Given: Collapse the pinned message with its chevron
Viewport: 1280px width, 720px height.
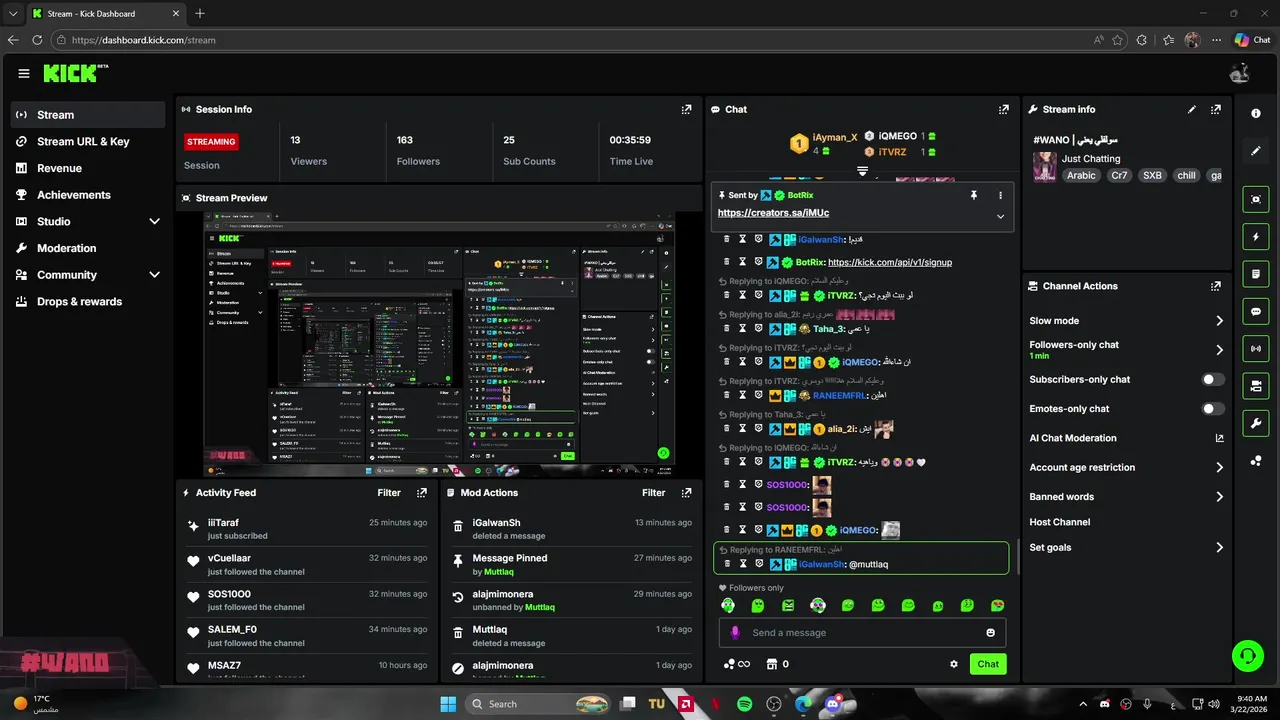Looking at the screenshot, I should (1000, 216).
